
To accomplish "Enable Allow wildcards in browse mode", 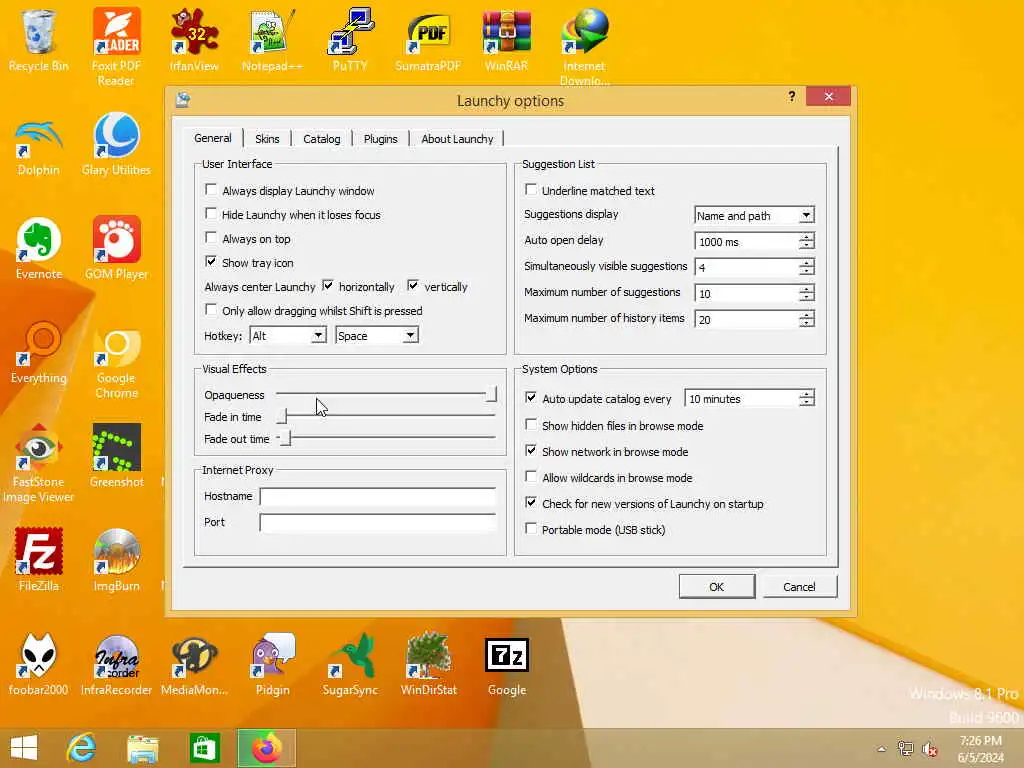I will point(530,477).
